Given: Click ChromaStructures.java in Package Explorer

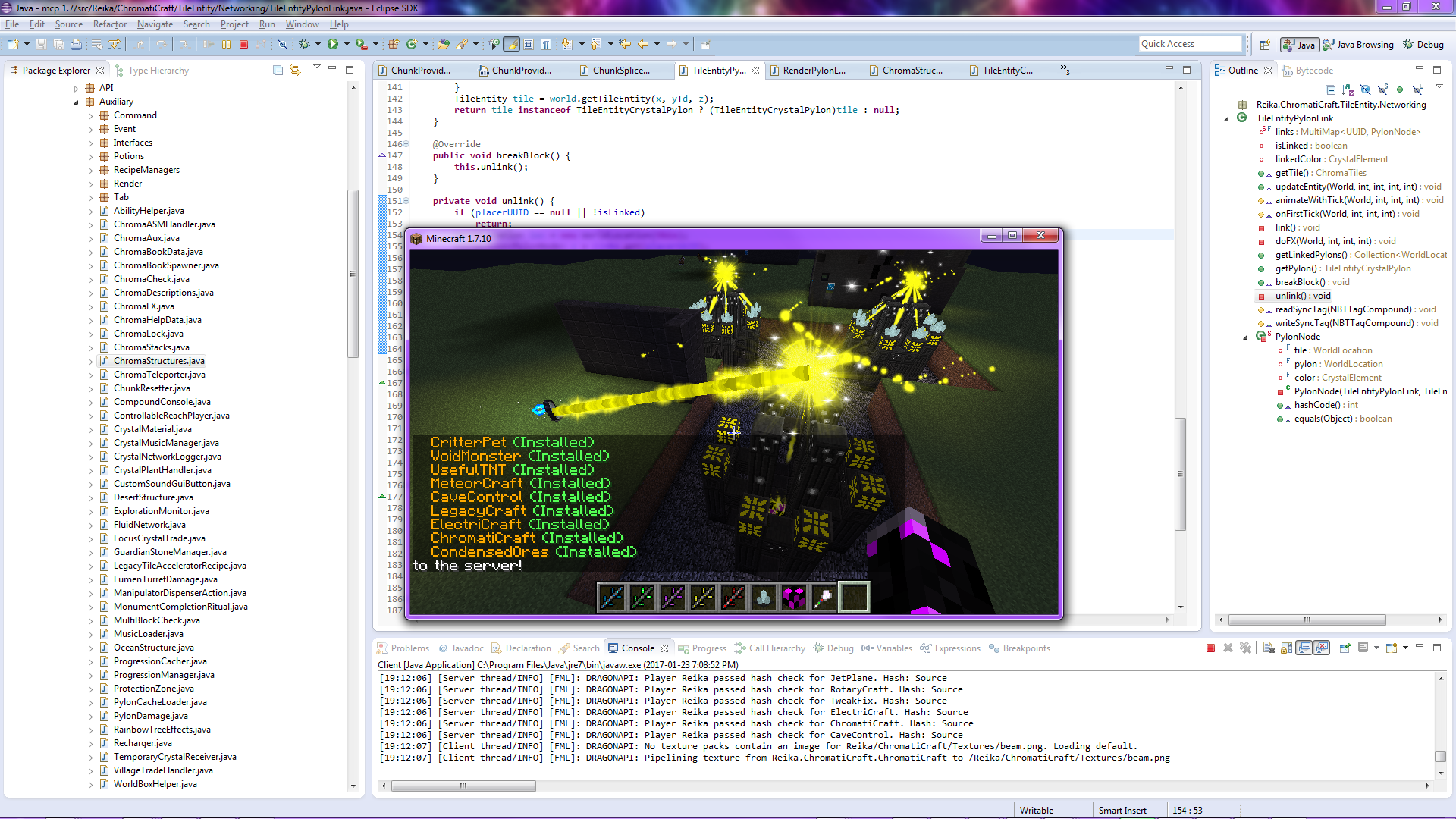Looking at the screenshot, I should coord(158,361).
